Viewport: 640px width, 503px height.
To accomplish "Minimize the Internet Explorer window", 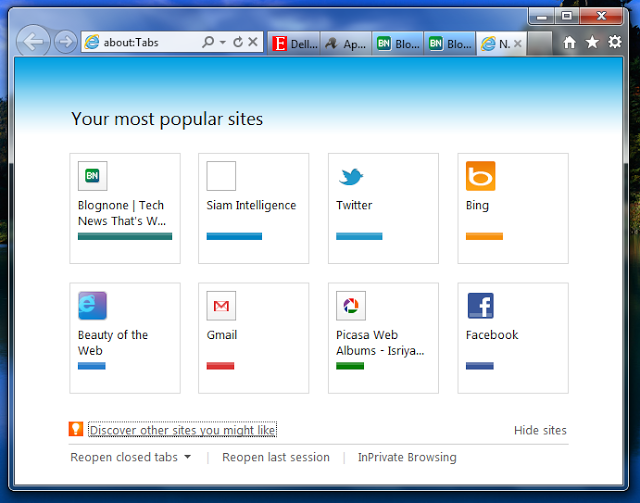I will click(x=541, y=16).
